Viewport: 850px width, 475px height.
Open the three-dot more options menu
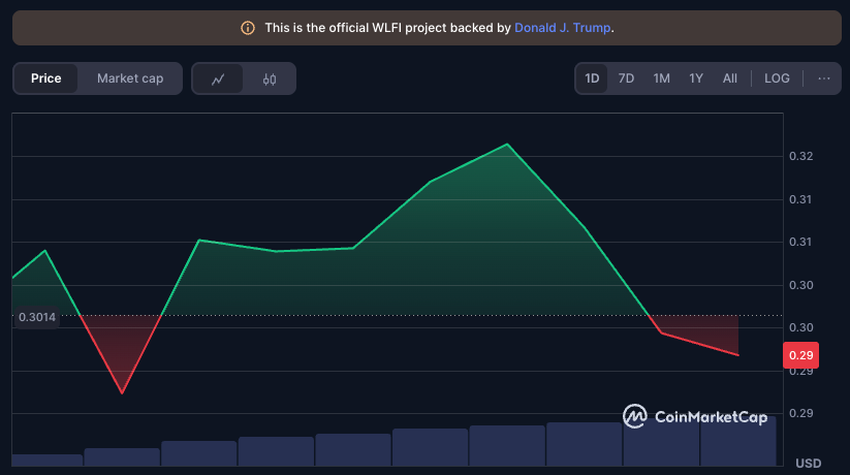[824, 78]
